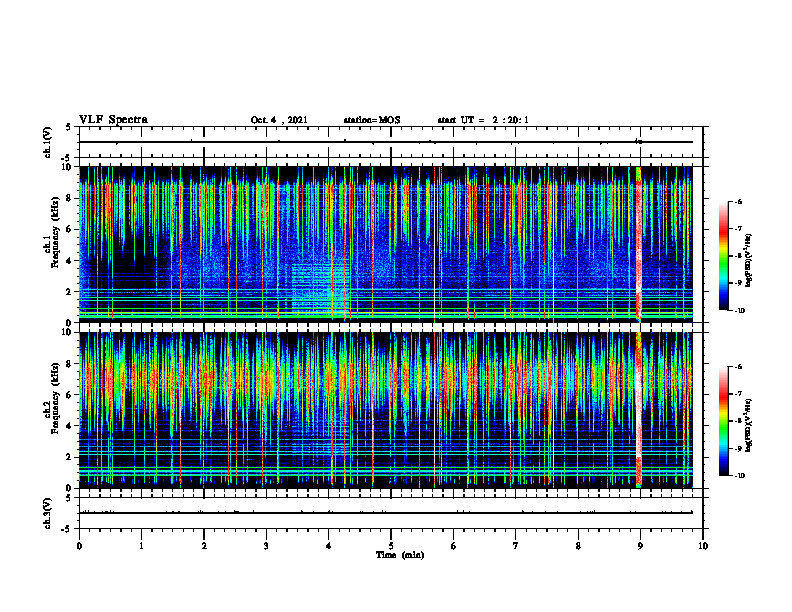Click the "-10" label on ch.2 colorbar
The width and height of the screenshot is (792, 612).
click(x=740, y=476)
